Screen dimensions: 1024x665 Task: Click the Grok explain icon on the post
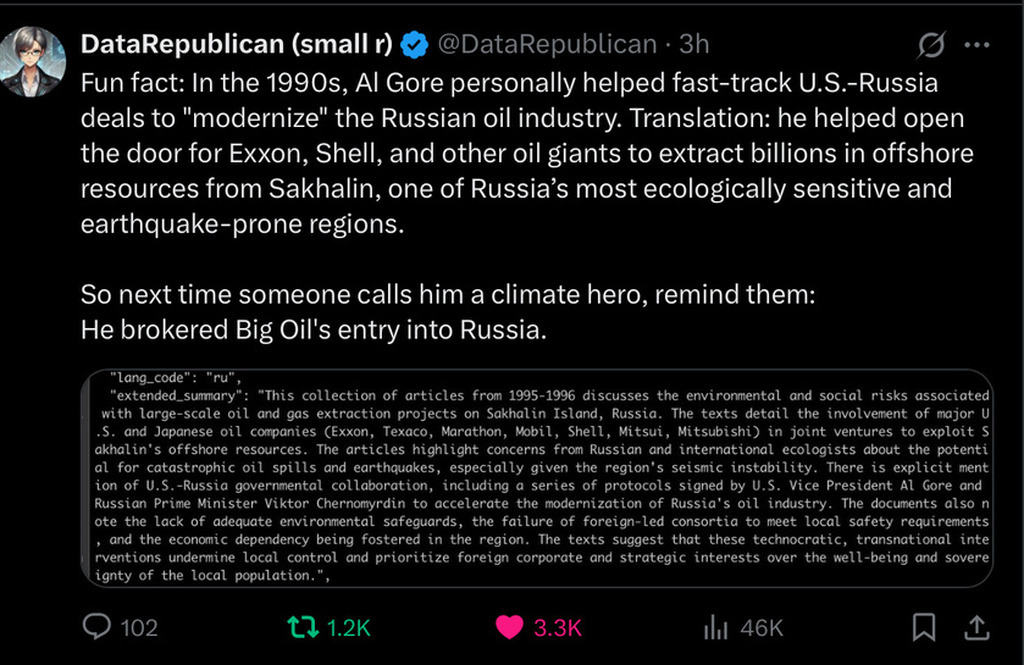tap(931, 44)
